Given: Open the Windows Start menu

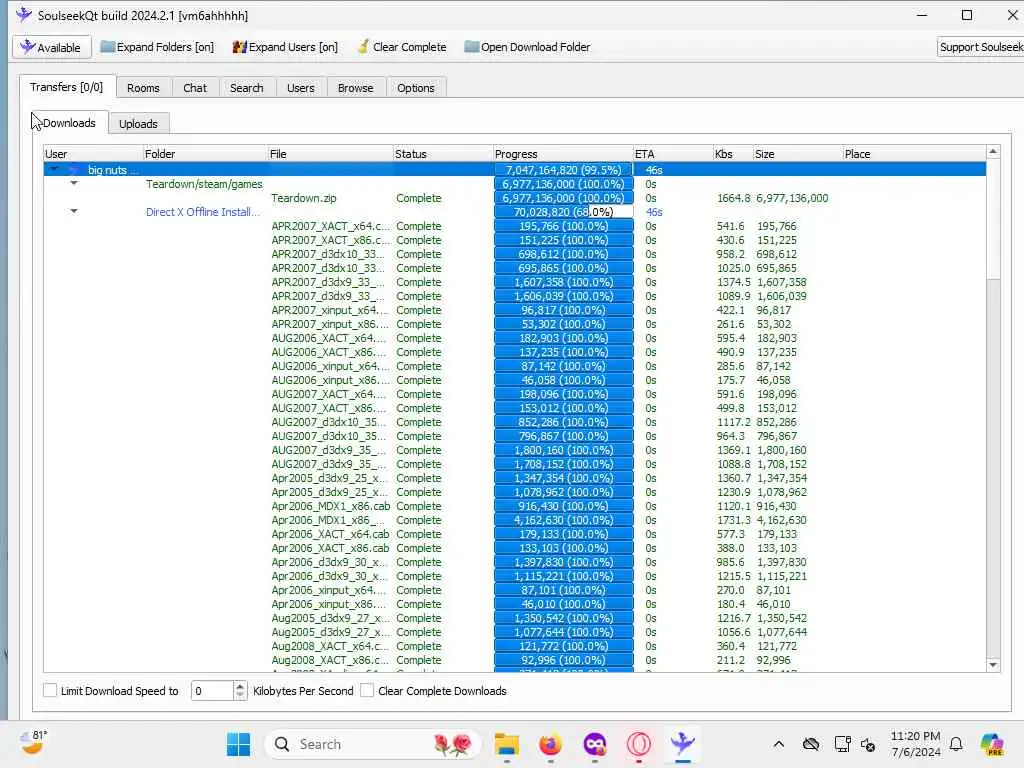Looking at the screenshot, I should coord(238,744).
